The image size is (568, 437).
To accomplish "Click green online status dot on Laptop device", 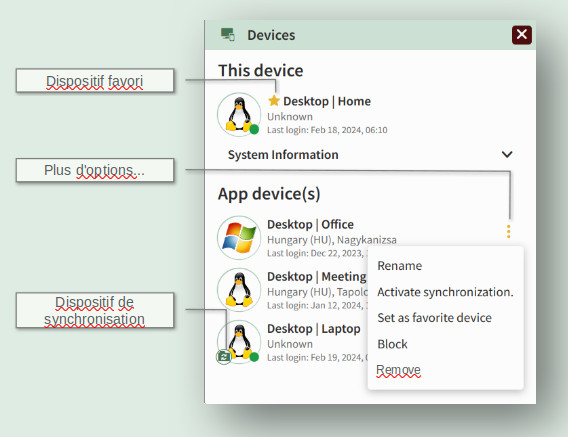I will pyautogui.click(x=254, y=357).
